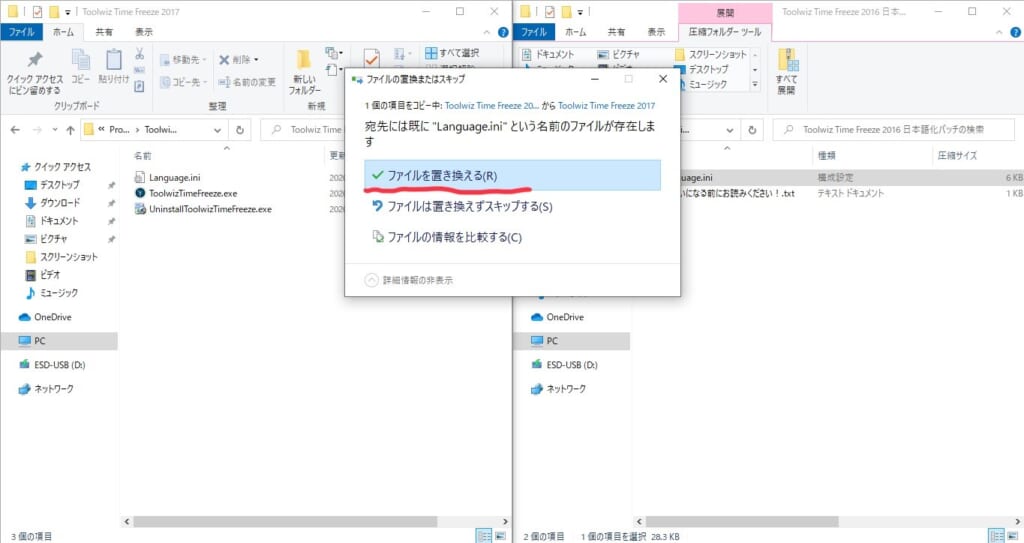
Task: Select UninstallToolwizTimeFreeze.exe in file list
Action: (x=210, y=209)
